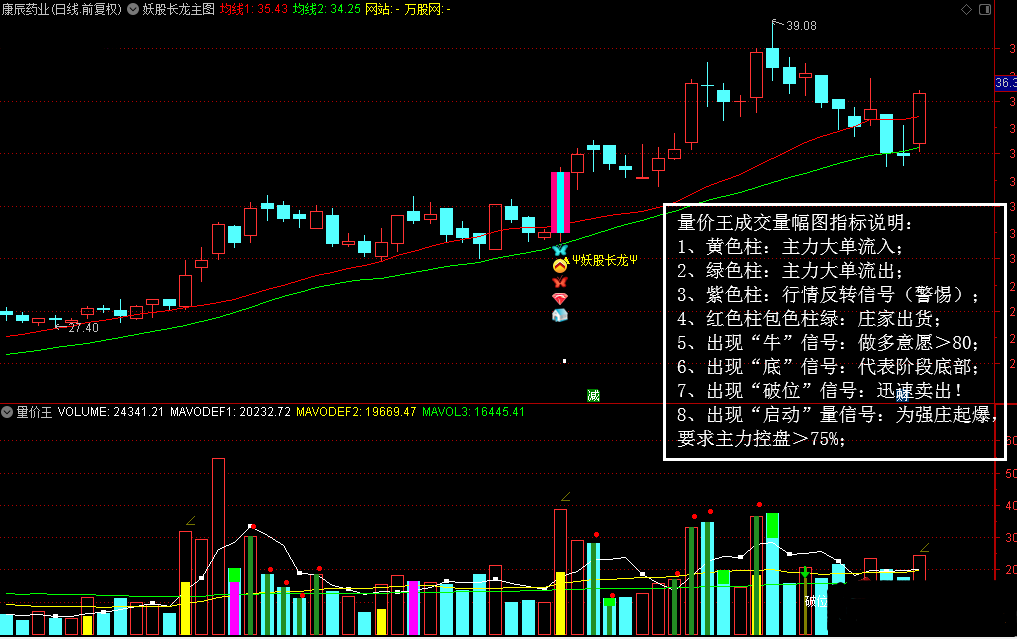The image size is (1017, 639).
Task: Click the red butterfly signal icon
Action: click(x=560, y=282)
